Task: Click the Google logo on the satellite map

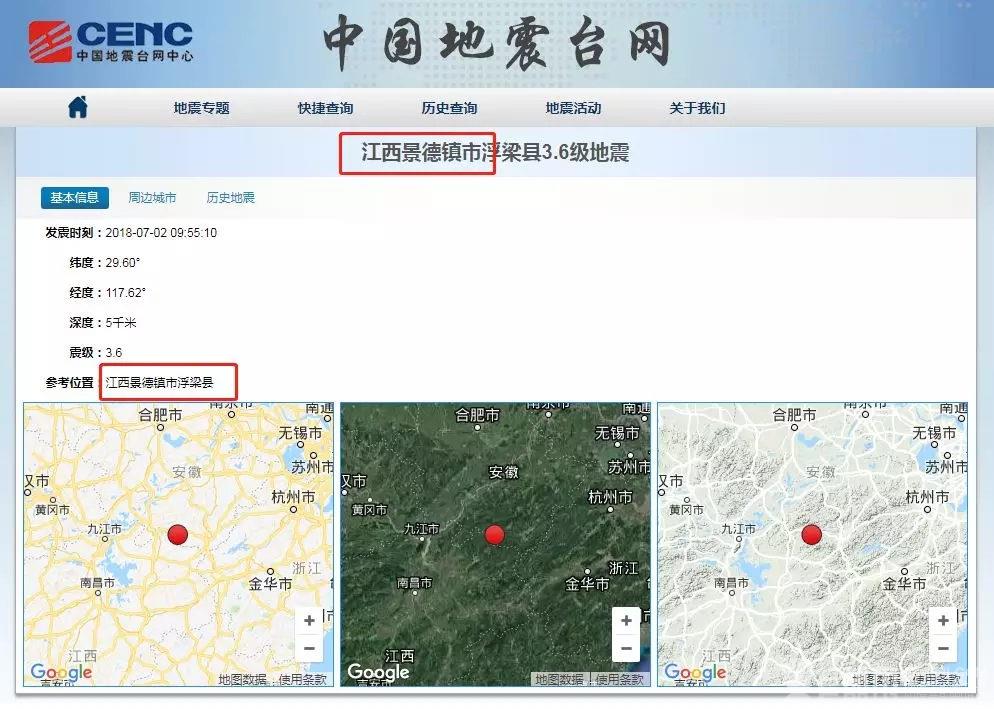Action: click(378, 672)
